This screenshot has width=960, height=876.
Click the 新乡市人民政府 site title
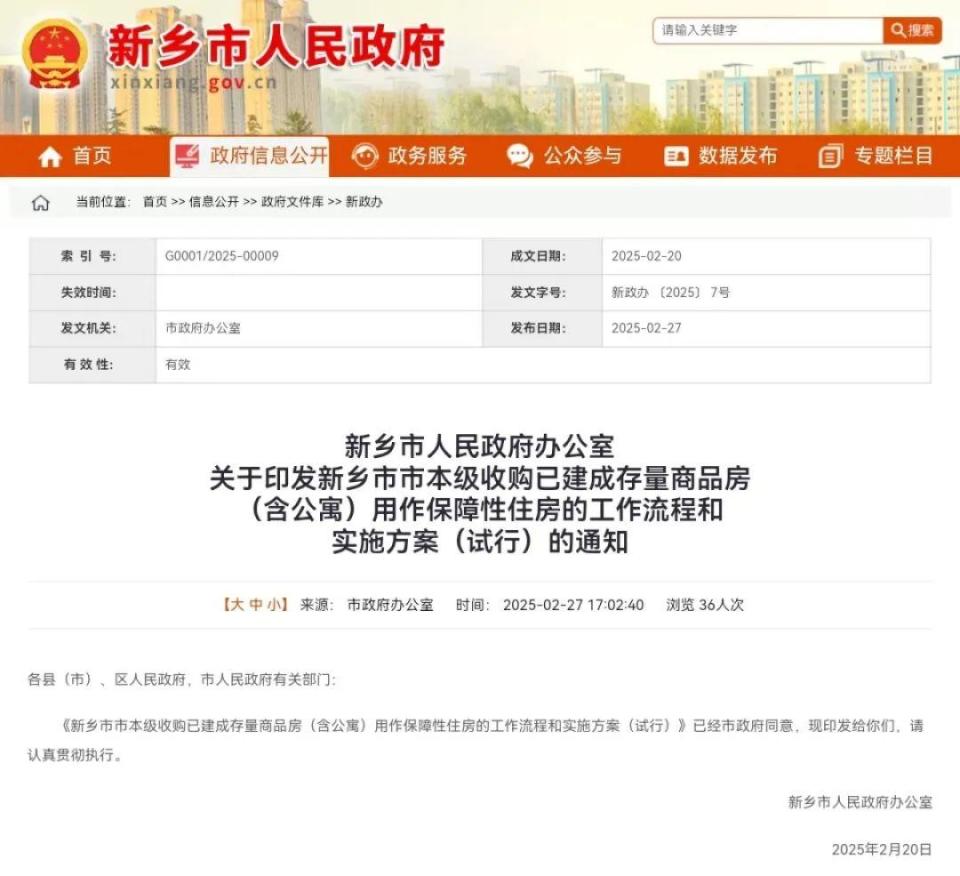[276, 47]
